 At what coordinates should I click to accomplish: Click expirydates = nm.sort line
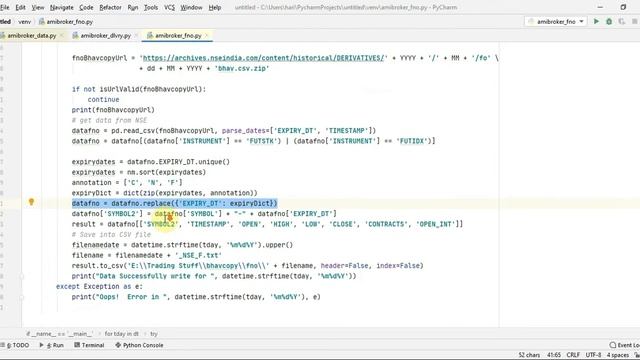139,172
